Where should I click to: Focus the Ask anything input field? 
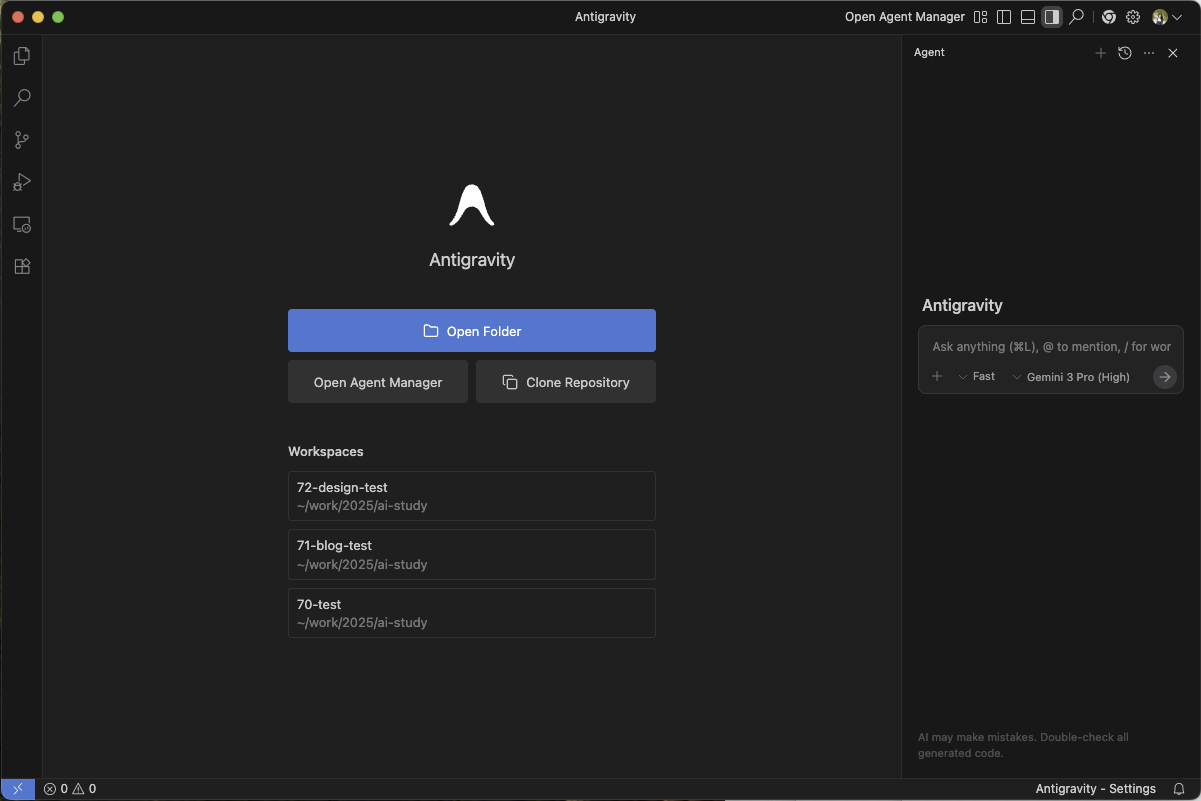click(1051, 347)
